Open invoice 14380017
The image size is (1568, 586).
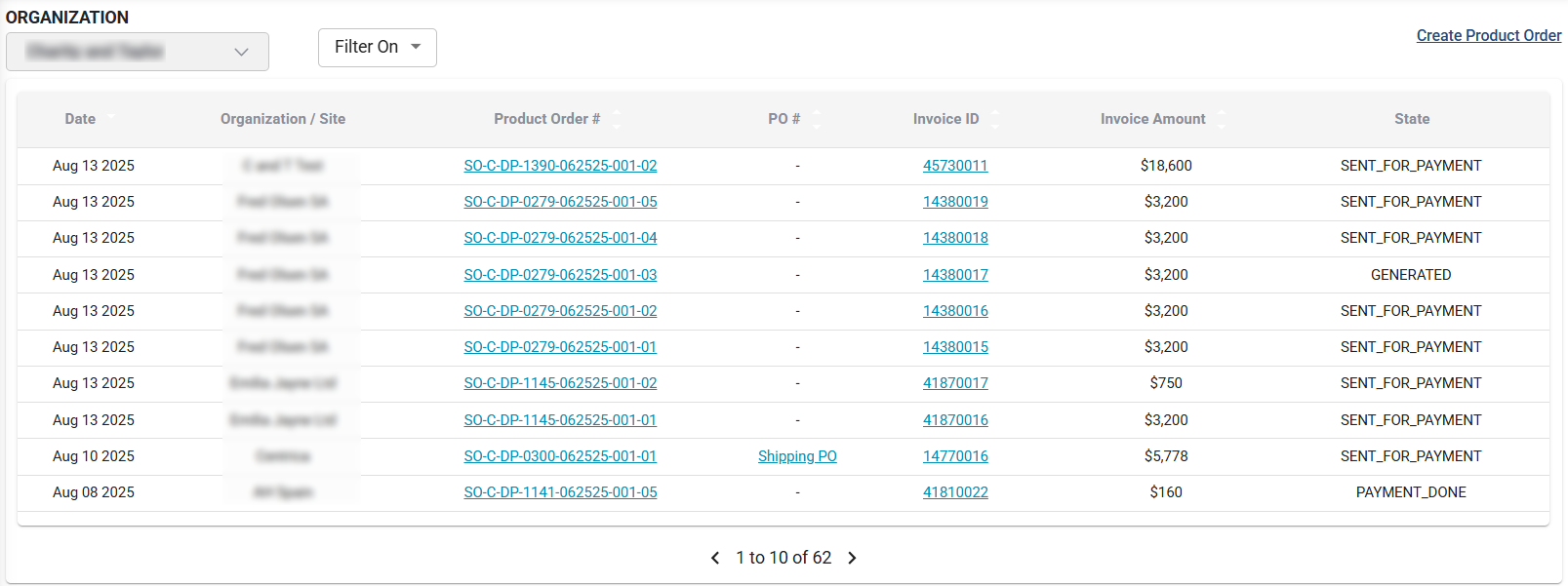coord(955,275)
